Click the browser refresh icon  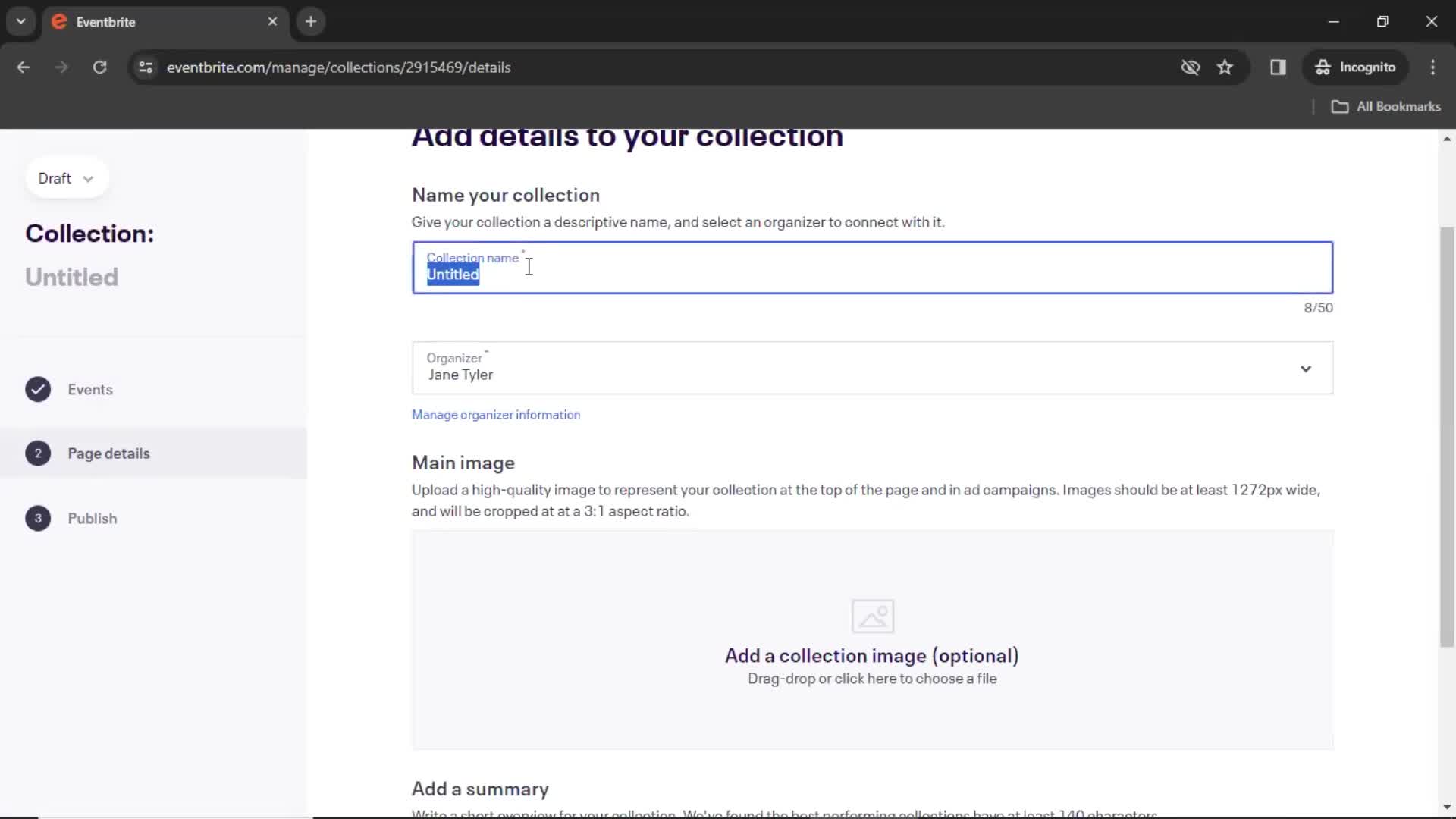tap(100, 67)
